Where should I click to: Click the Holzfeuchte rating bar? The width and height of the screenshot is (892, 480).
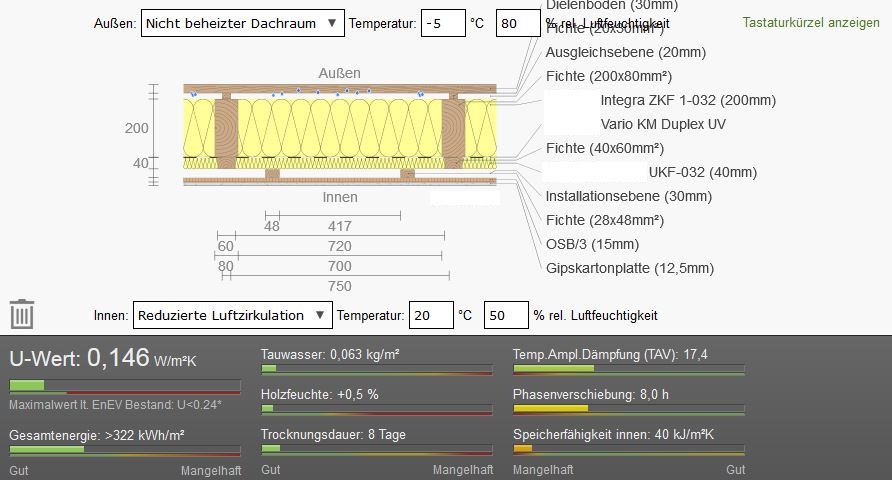point(377,409)
